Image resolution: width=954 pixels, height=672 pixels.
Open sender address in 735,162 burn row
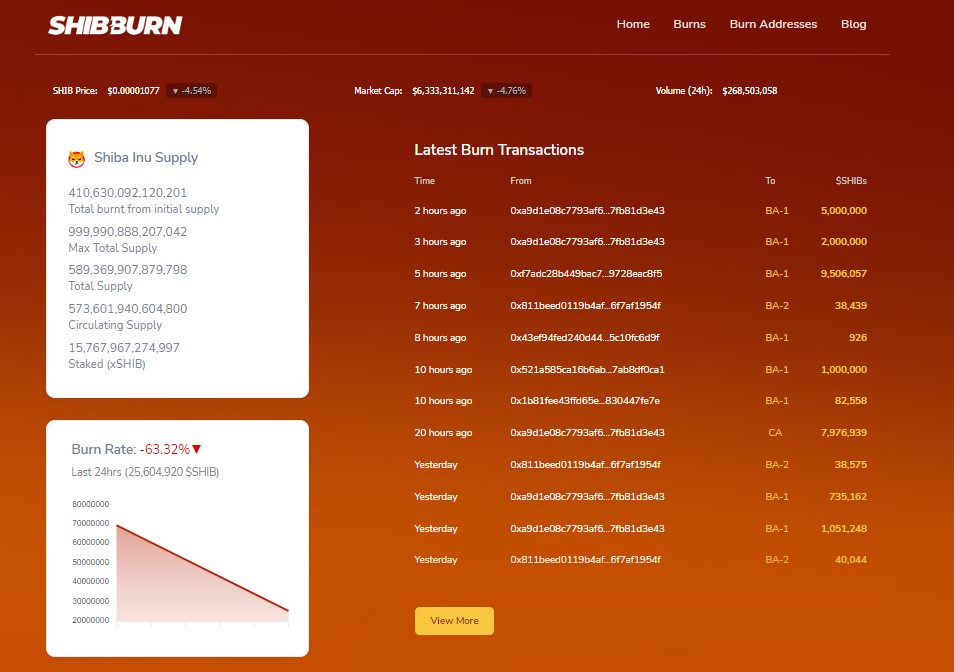[x=587, y=496]
